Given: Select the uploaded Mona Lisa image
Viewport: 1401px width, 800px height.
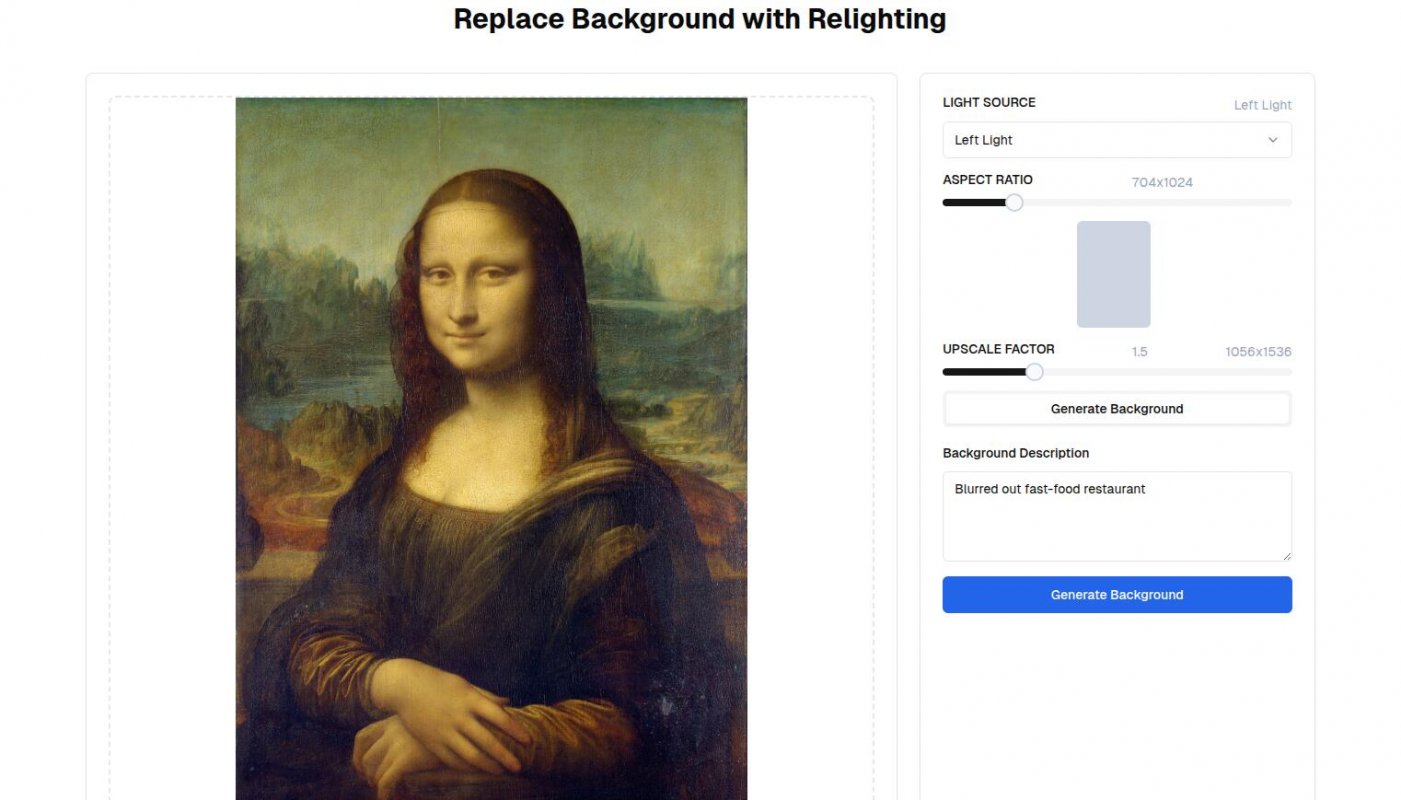Looking at the screenshot, I should tap(491, 448).
